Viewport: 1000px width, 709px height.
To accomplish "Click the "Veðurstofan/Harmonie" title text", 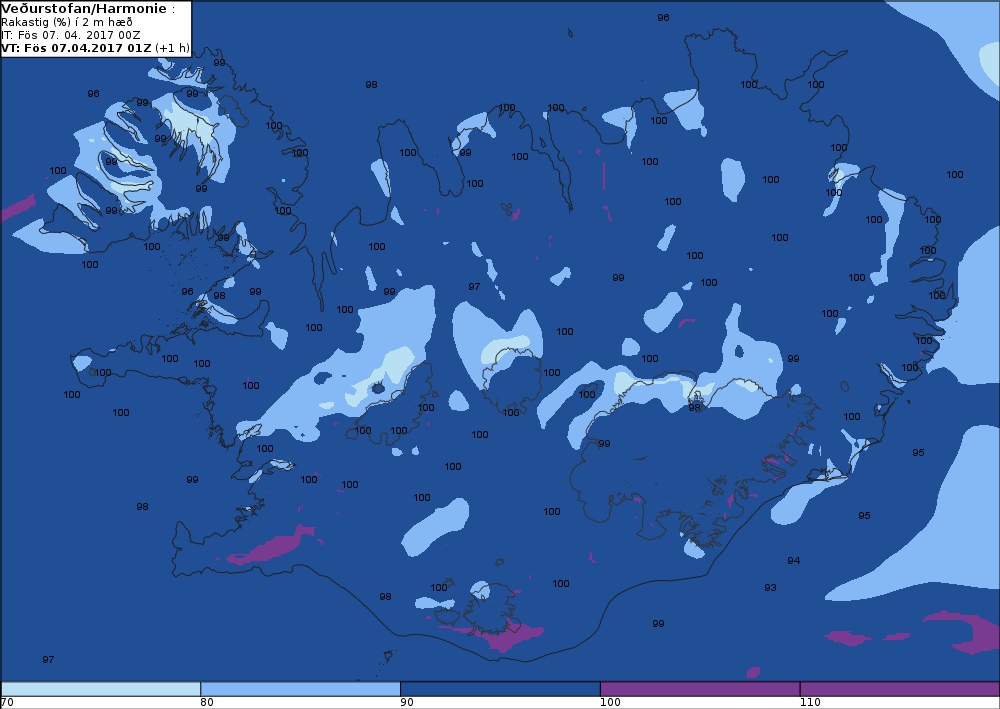I will (x=84, y=9).
